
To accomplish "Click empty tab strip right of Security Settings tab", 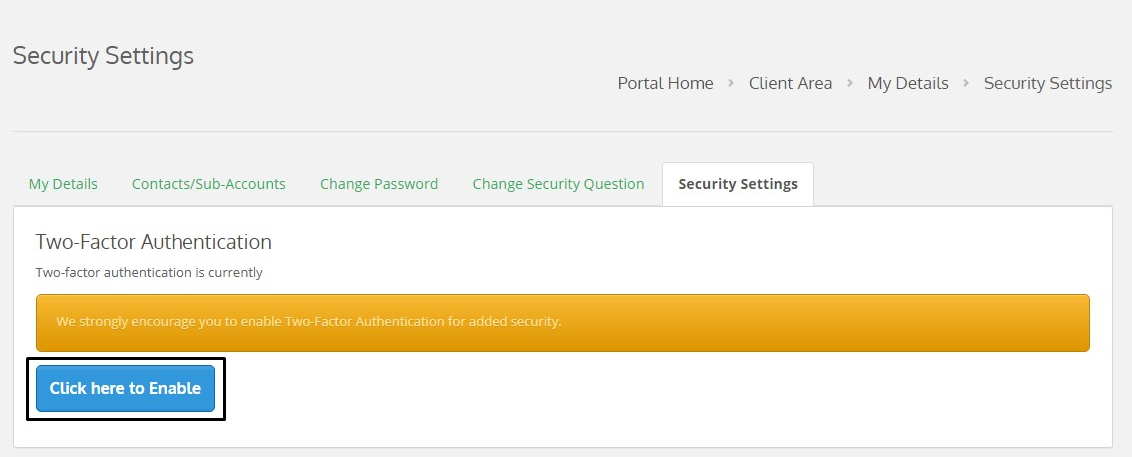I will tap(960, 184).
